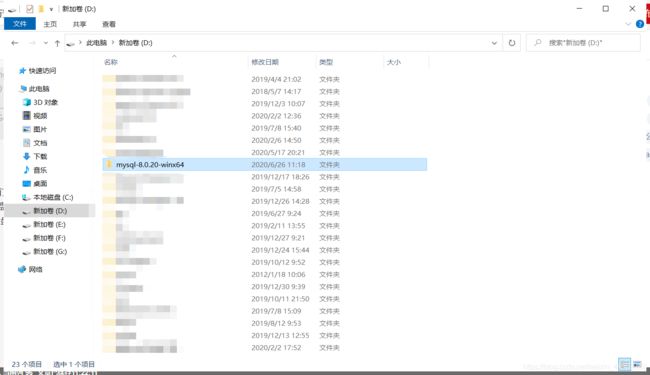Refresh the current folder
650x375 pixels.
(512, 43)
